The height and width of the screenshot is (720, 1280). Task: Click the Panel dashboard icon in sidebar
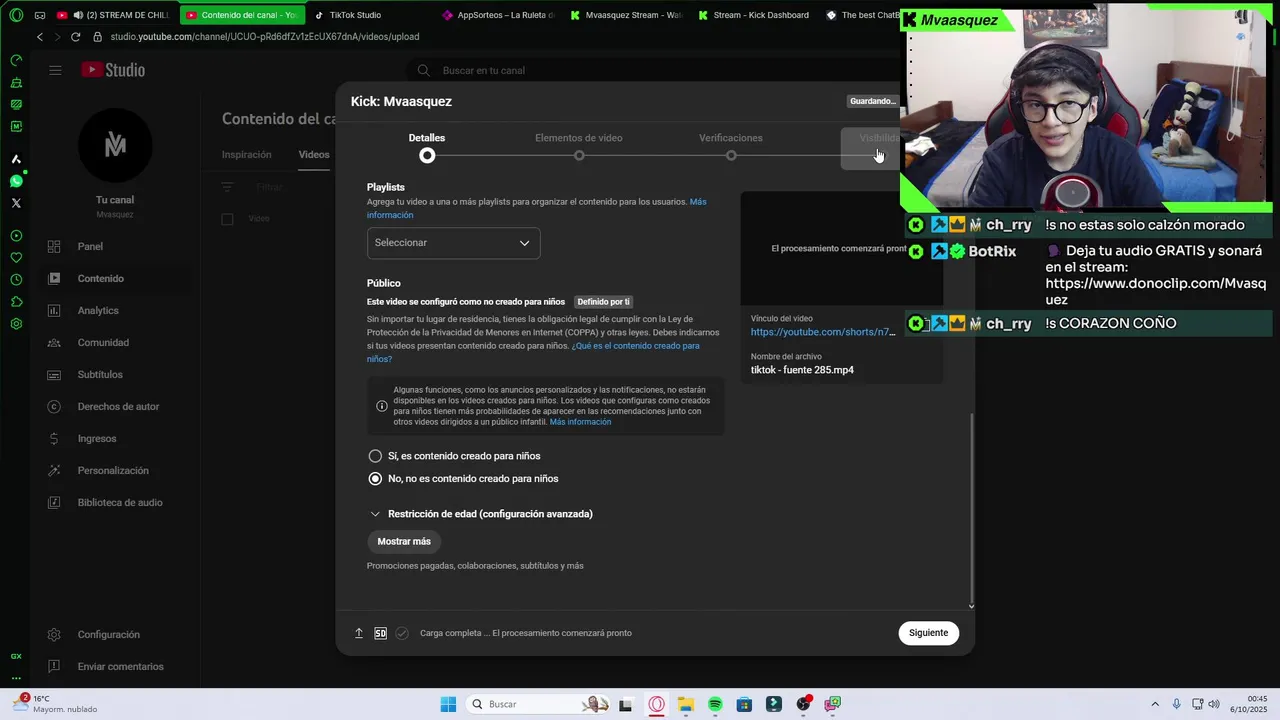click(x=54, y=247)
